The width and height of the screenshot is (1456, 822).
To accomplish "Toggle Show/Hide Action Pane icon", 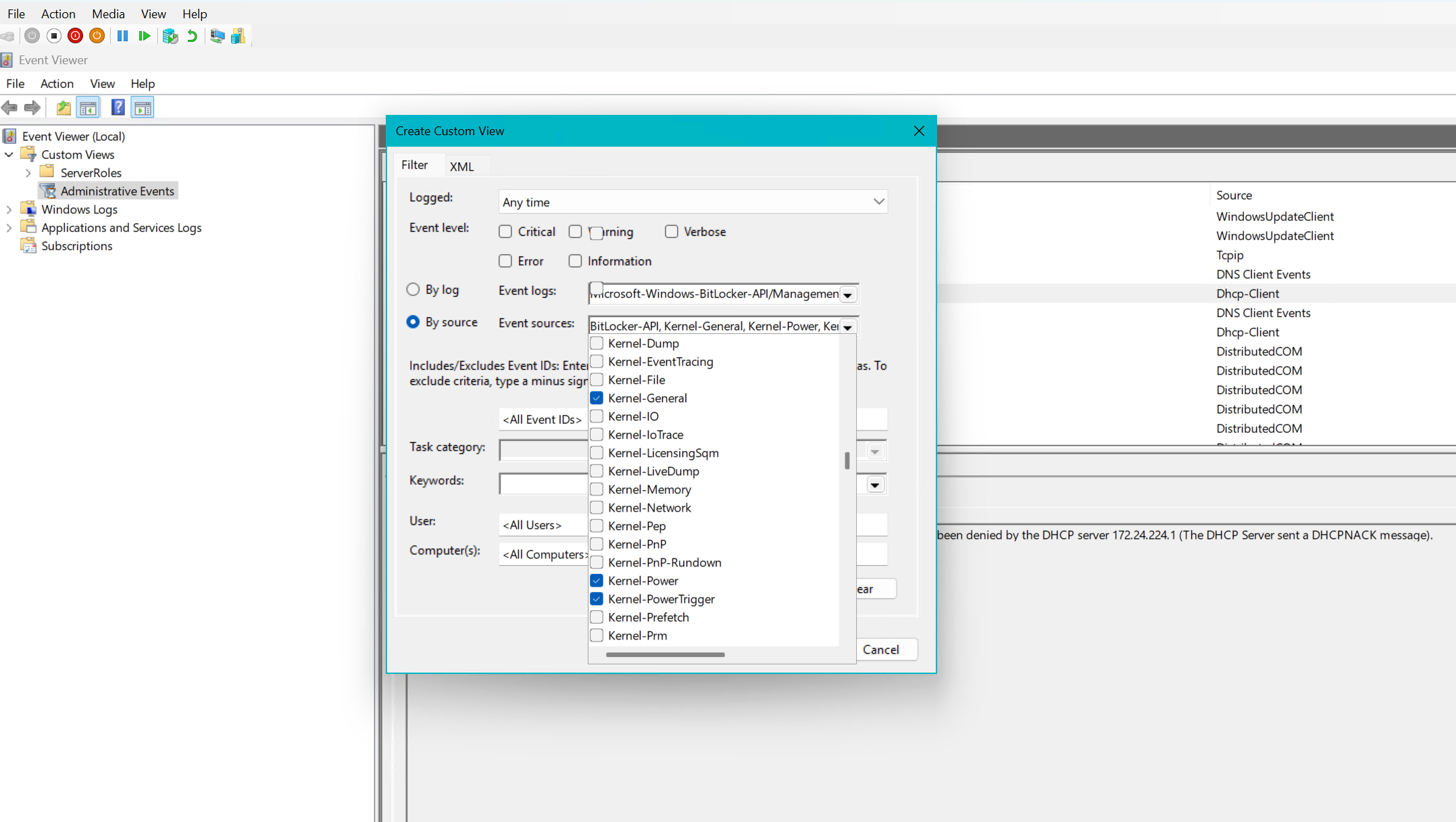I will (x=143, y=107).
